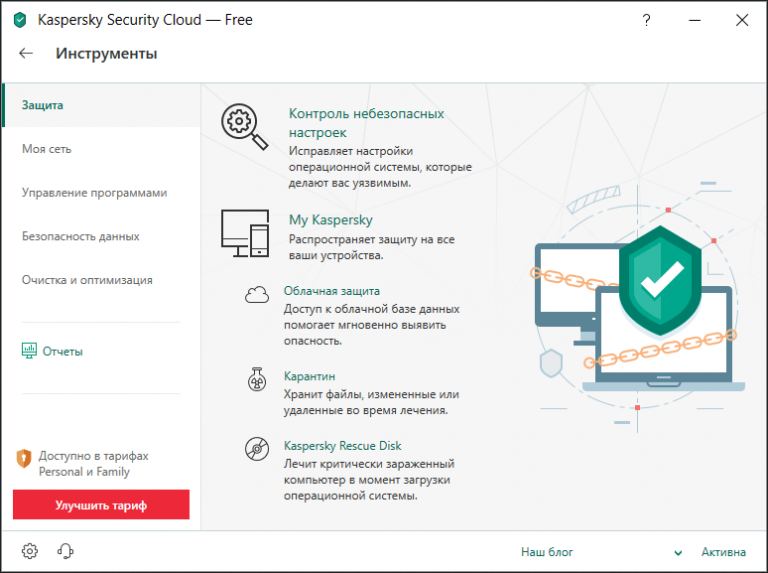Image resolution: width=768 pixels, height=573 pixels.
Task: Click the gear-and-magnifier icon for unsafe settings
Action: tap(245, 127)
